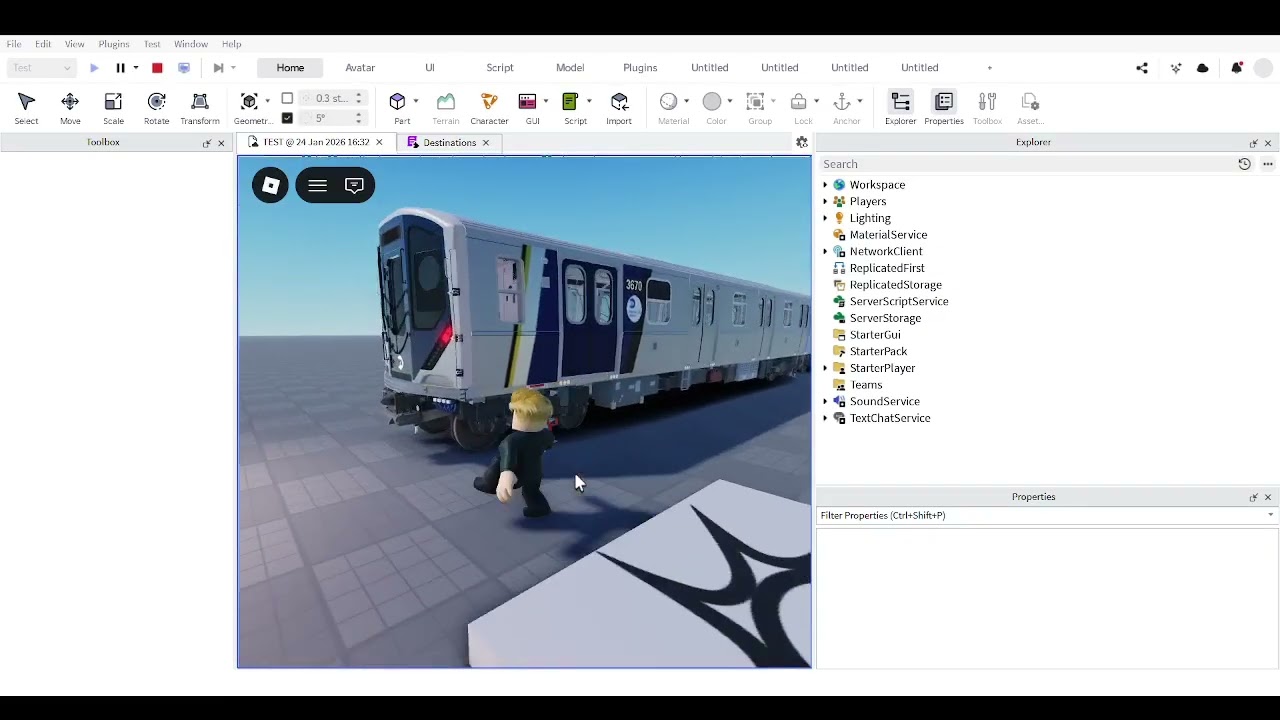Open the Roblox logo menu in viewport

(x=270, y=185)
